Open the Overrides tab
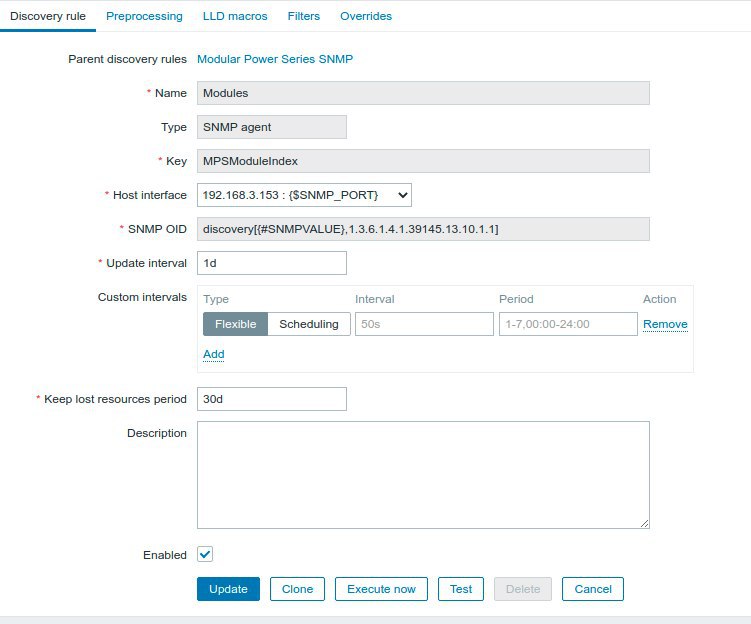 click(366, 16)
